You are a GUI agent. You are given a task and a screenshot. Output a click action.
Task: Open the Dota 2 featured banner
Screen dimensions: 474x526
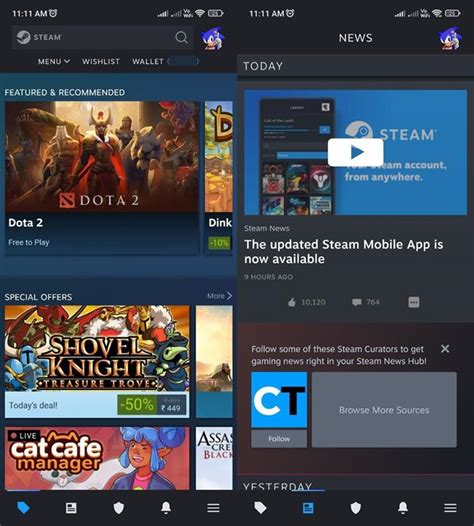click(x=102, y=157)
